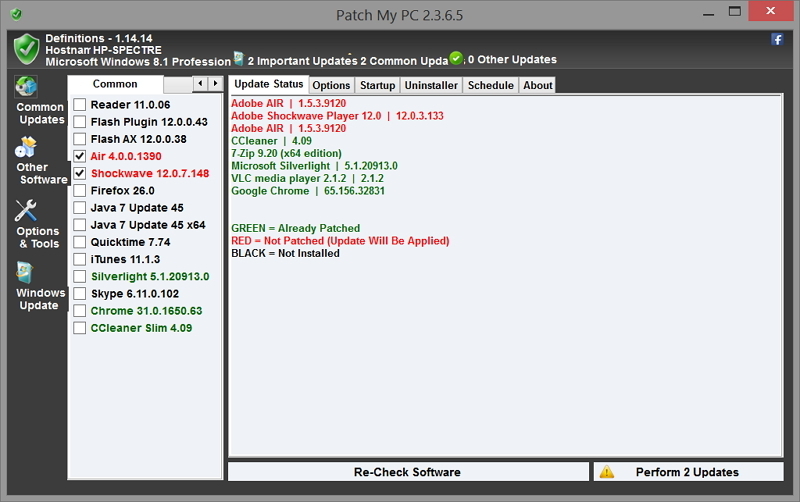Select the Google Chrome status line

(308, 191)
